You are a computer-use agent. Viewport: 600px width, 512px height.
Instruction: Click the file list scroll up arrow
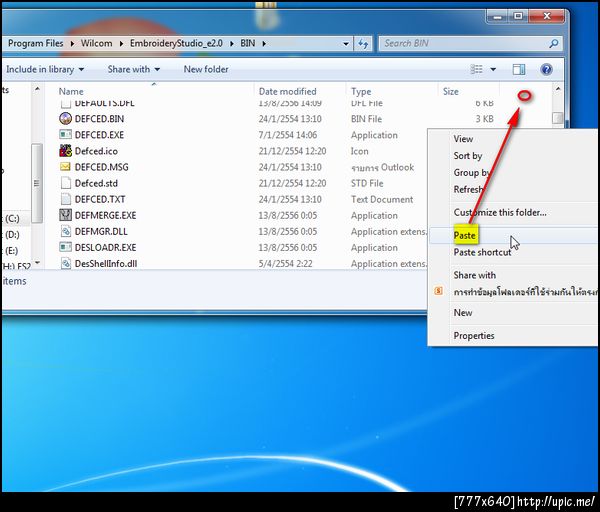558,89
